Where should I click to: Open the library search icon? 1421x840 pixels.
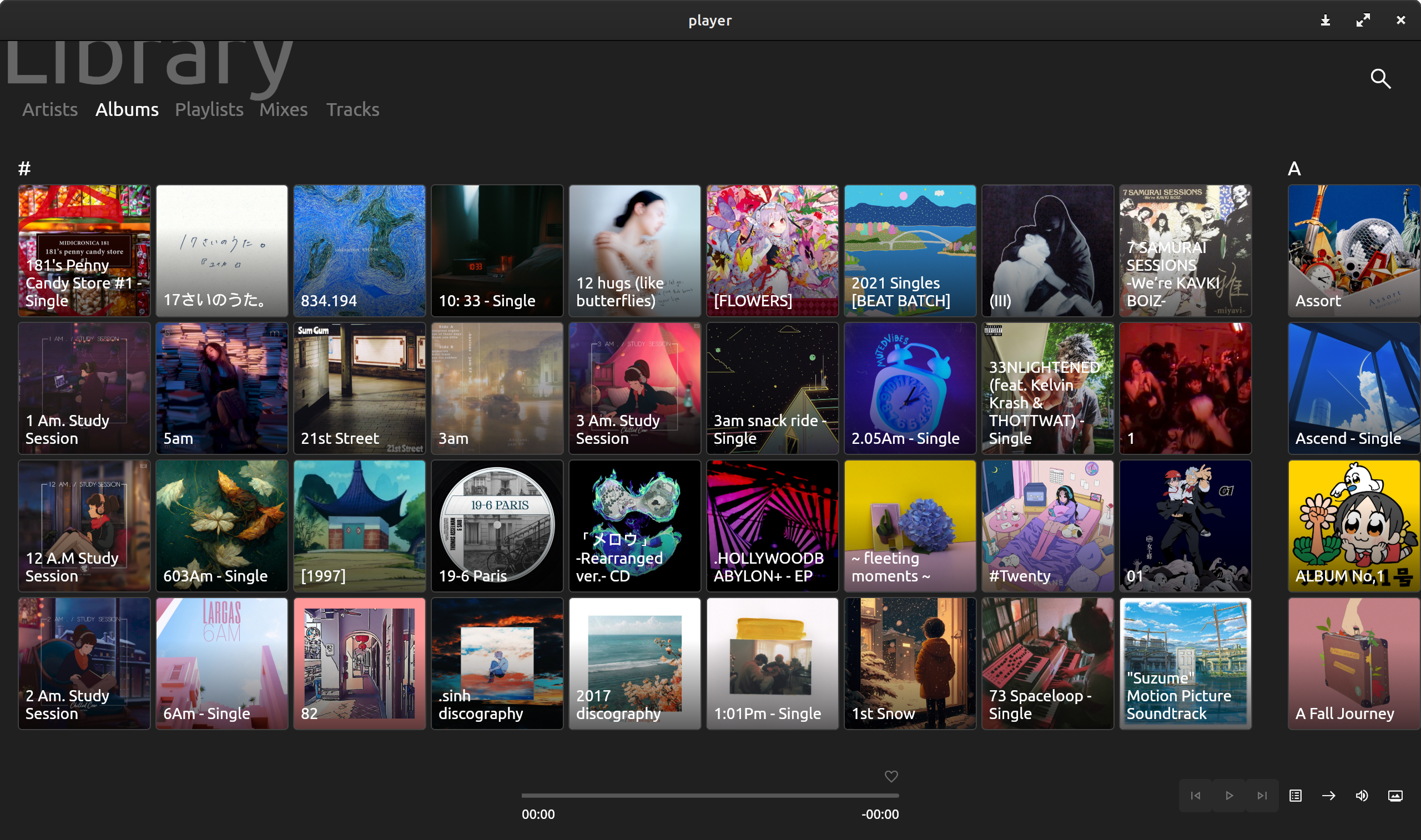click(x=1380, y=79)
